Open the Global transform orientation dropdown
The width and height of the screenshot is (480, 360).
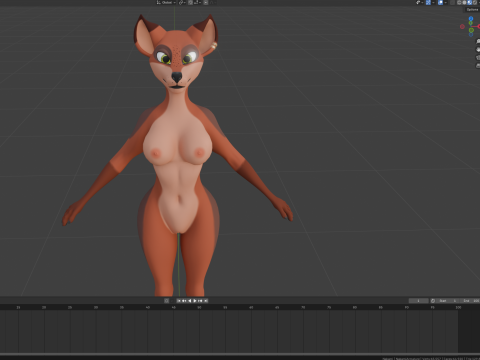point(166,2)
